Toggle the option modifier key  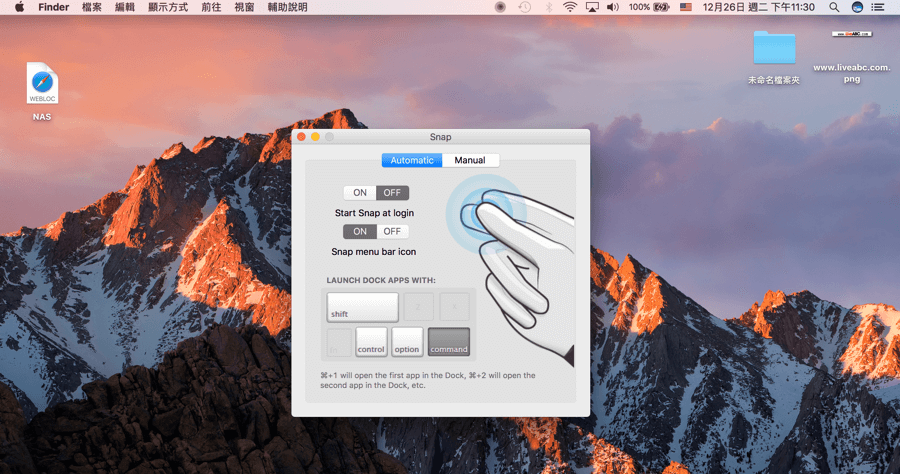[407, 342]
